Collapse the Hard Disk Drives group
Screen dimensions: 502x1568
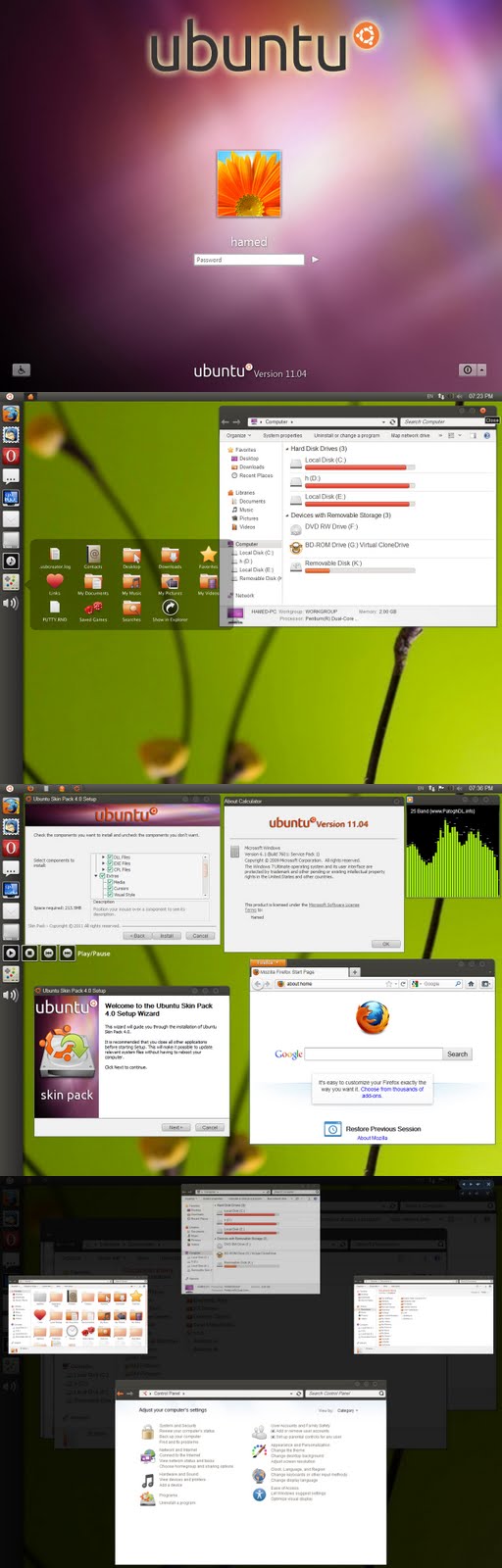pyautogui.click(x=287, y=449)
